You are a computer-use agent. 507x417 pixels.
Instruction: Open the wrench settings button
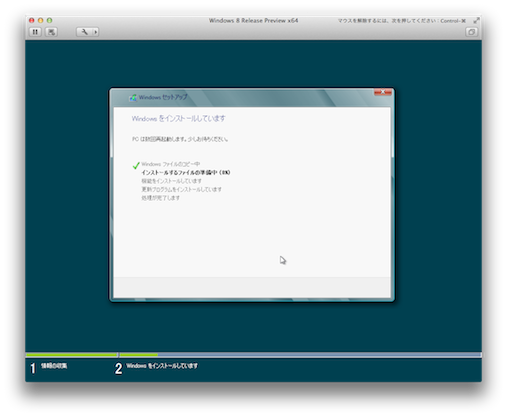[x=84, y=32]
